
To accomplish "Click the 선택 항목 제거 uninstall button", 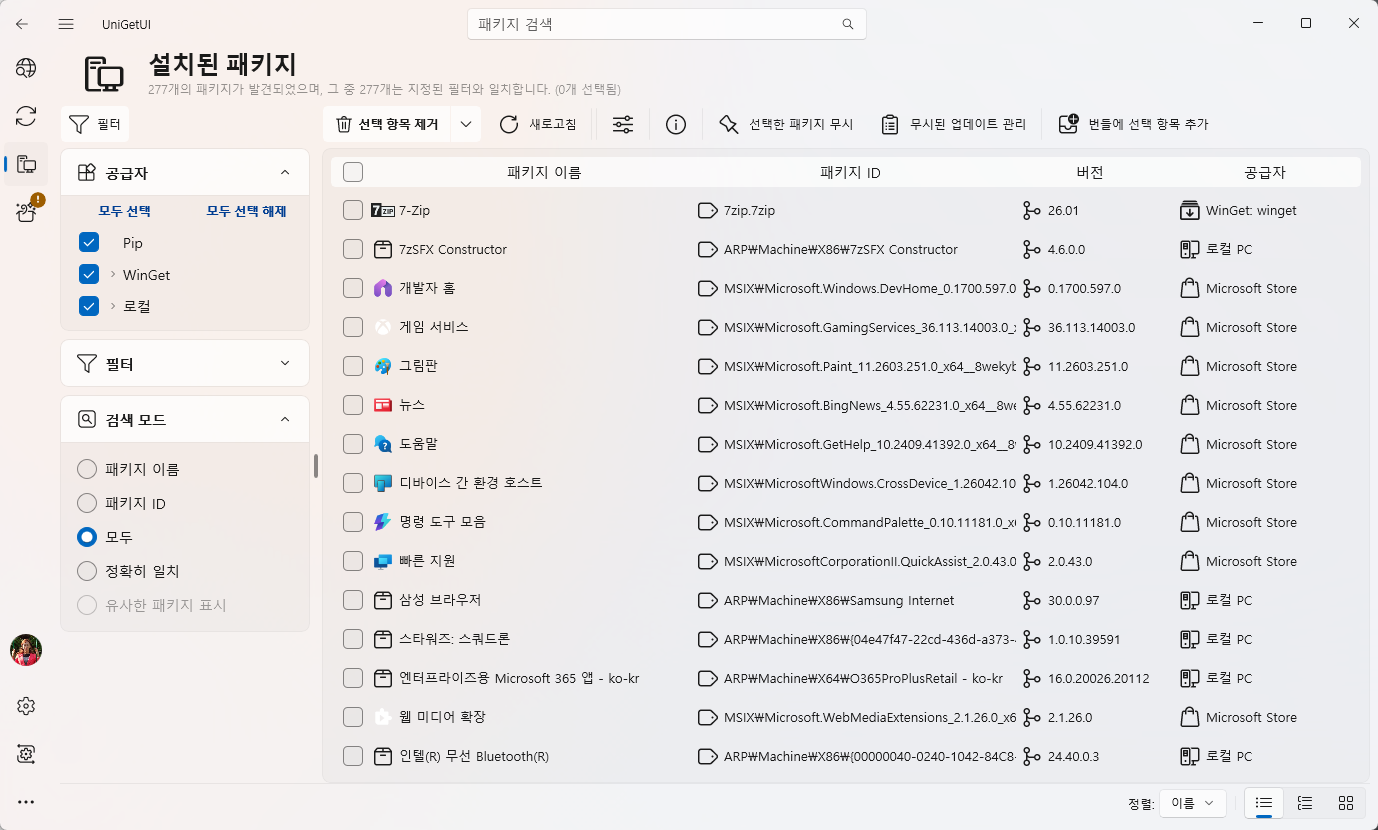I will click(387, 124).
